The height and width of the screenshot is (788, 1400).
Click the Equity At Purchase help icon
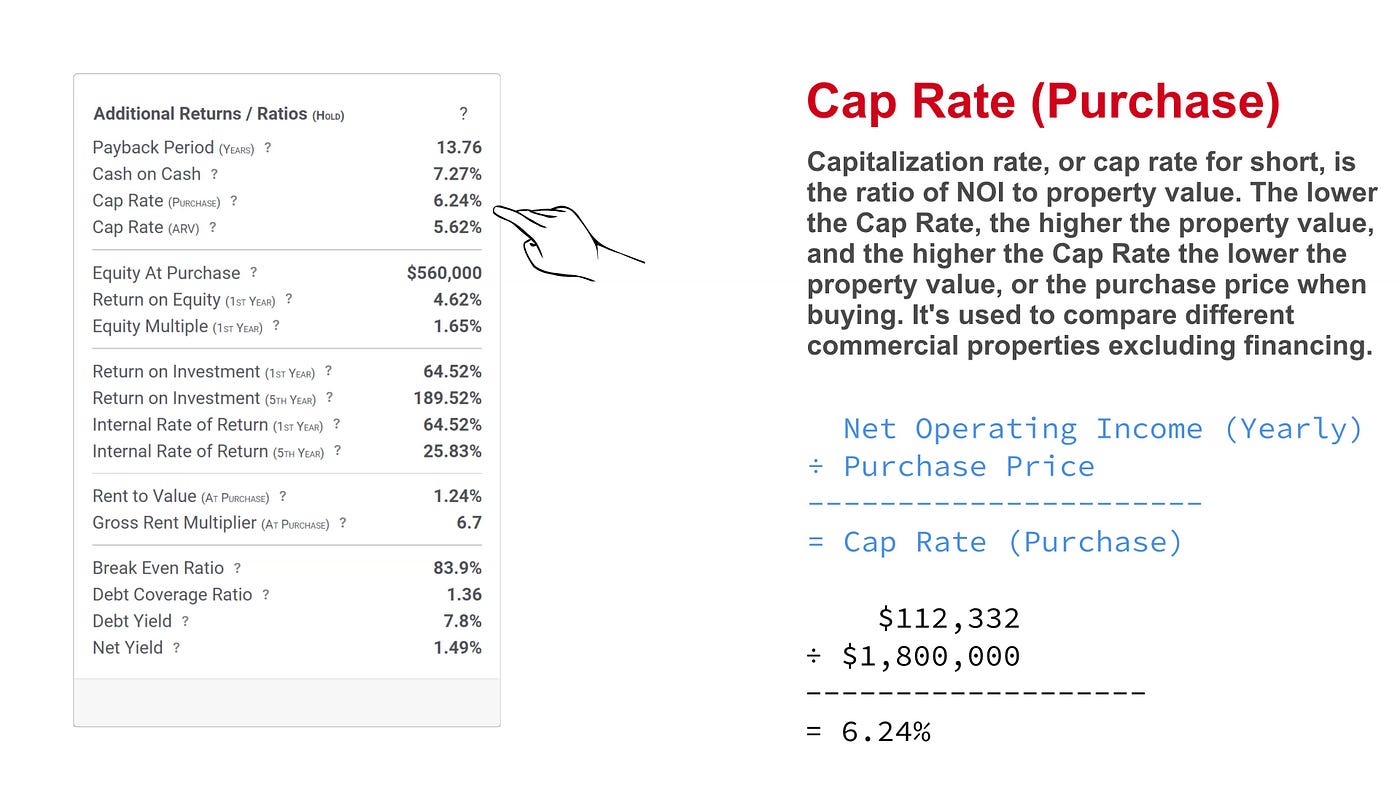point(253,272)
